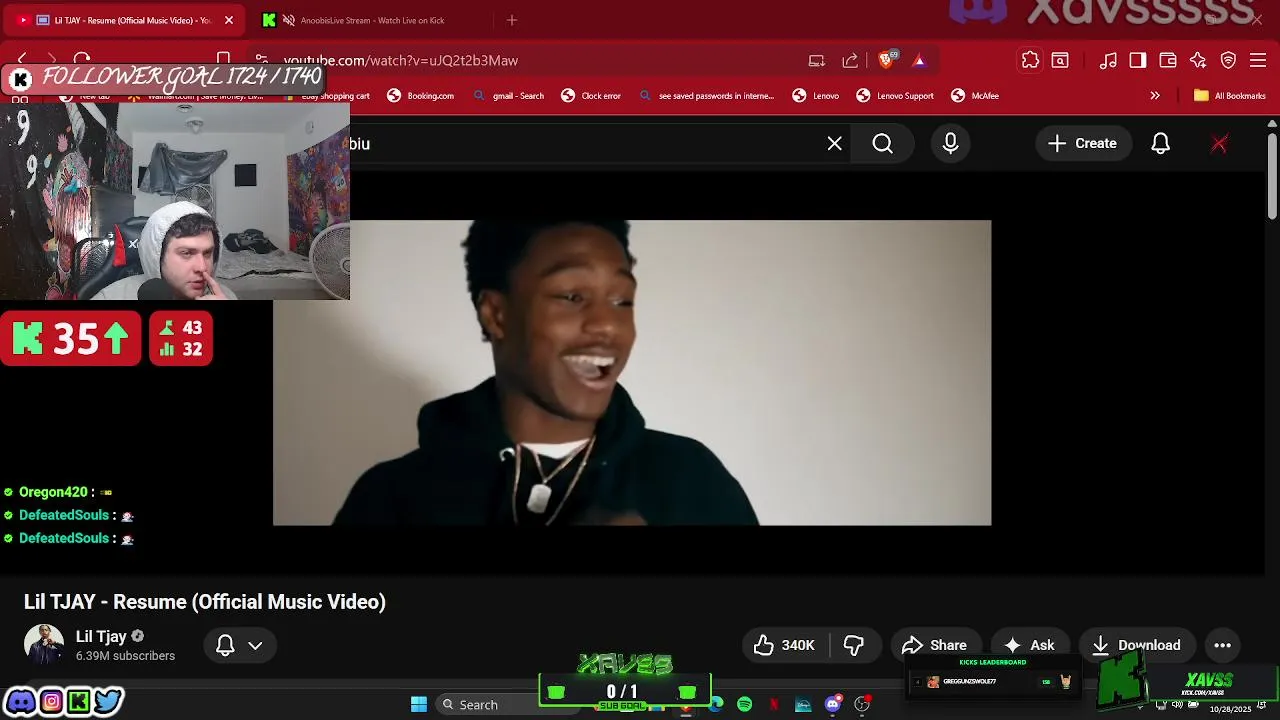
Task: Open the browser hamburger main menu
Action: 1259,61
